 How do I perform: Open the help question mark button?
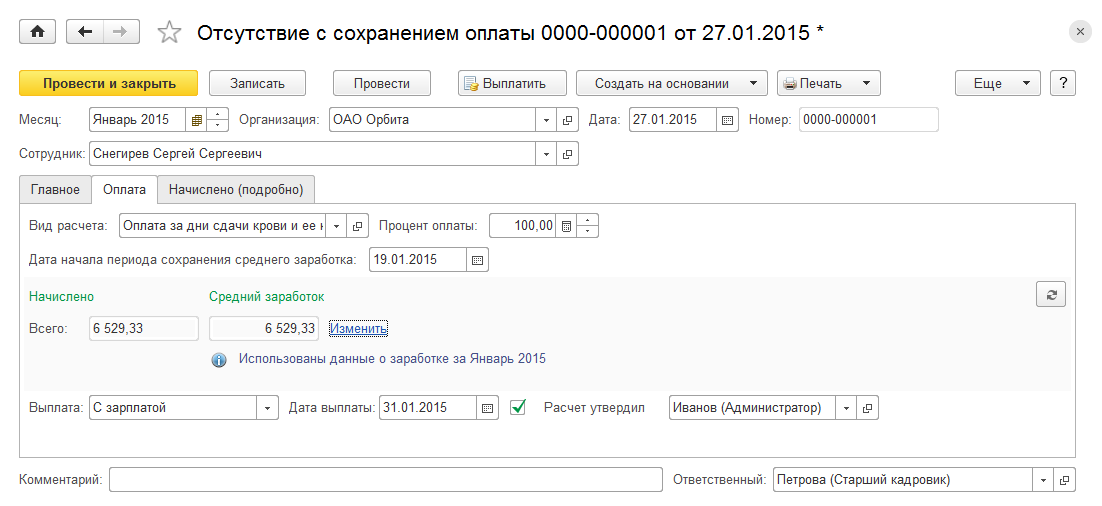point(1062,83)
